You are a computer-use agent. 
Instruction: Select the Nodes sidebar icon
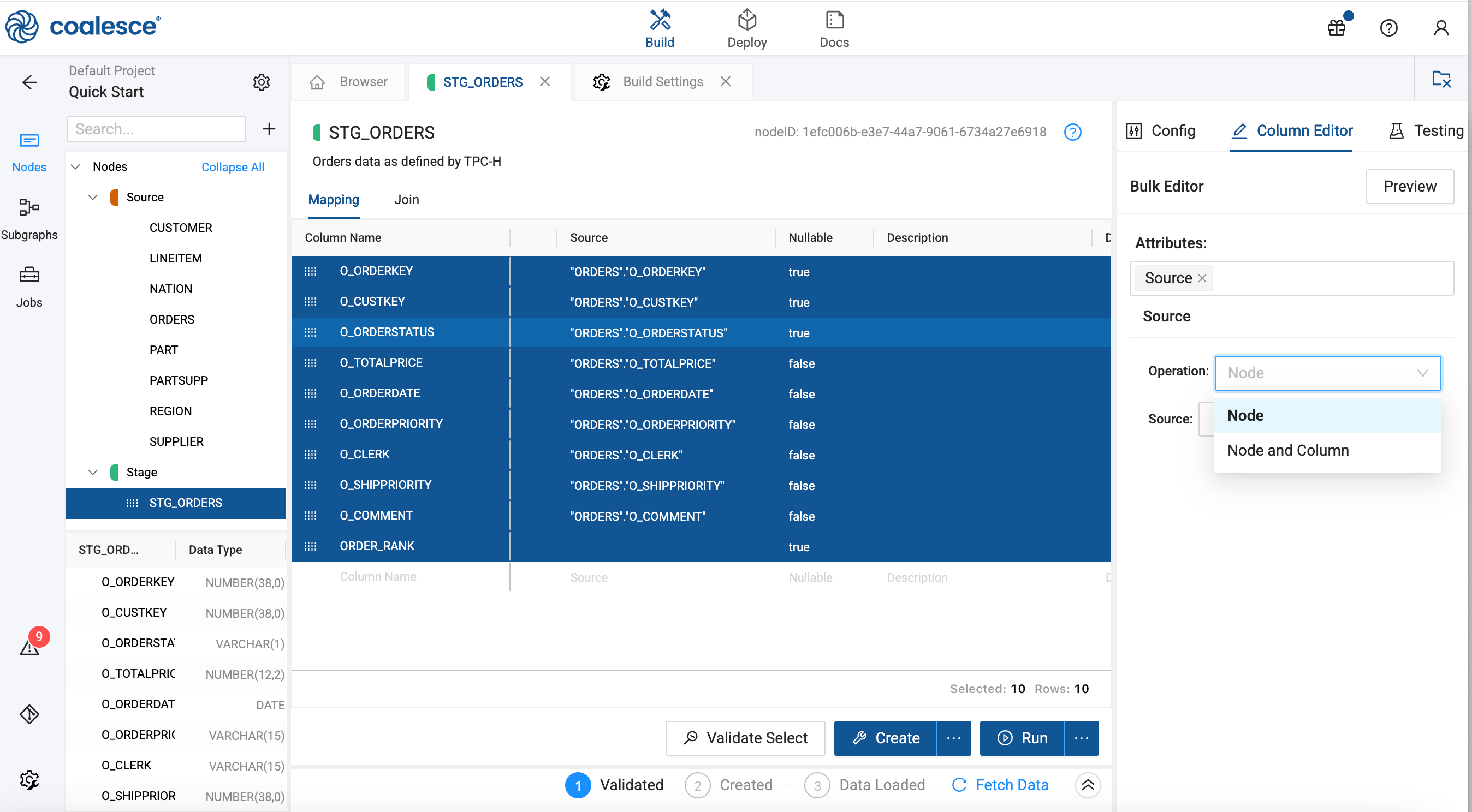click(x=29, y=152)
